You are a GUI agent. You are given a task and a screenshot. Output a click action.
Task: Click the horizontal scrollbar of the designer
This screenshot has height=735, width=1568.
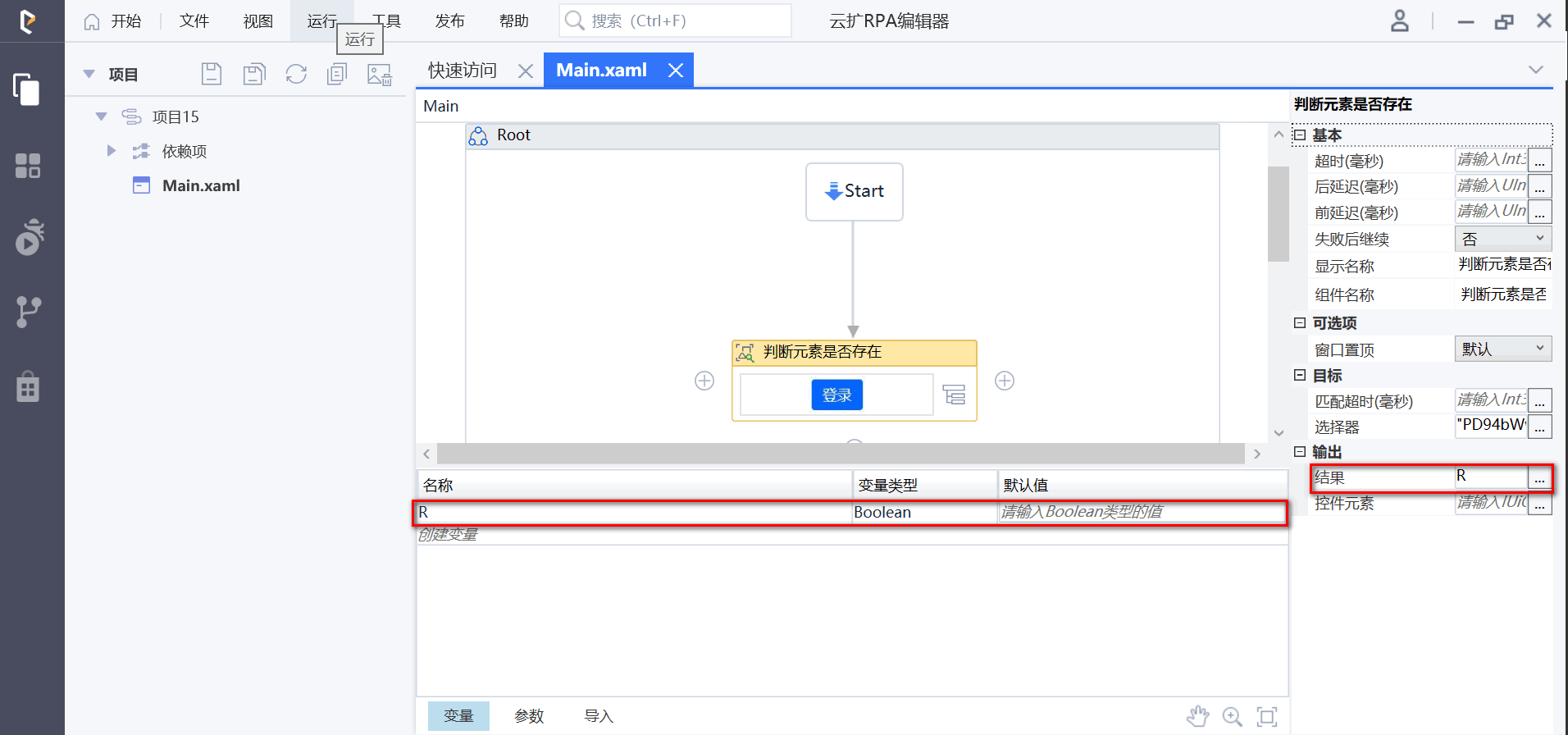click(841, 454)
